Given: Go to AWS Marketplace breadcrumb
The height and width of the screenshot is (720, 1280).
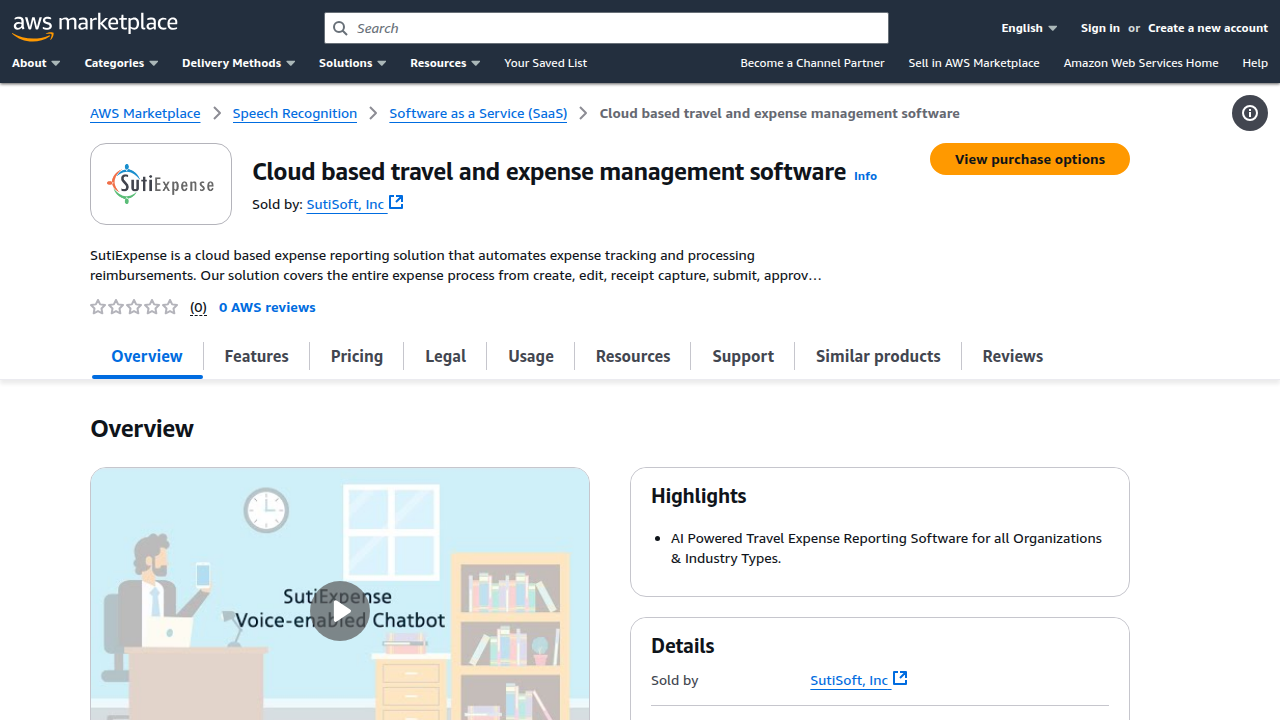Looking at the screenshot, I should coord(145,113).
